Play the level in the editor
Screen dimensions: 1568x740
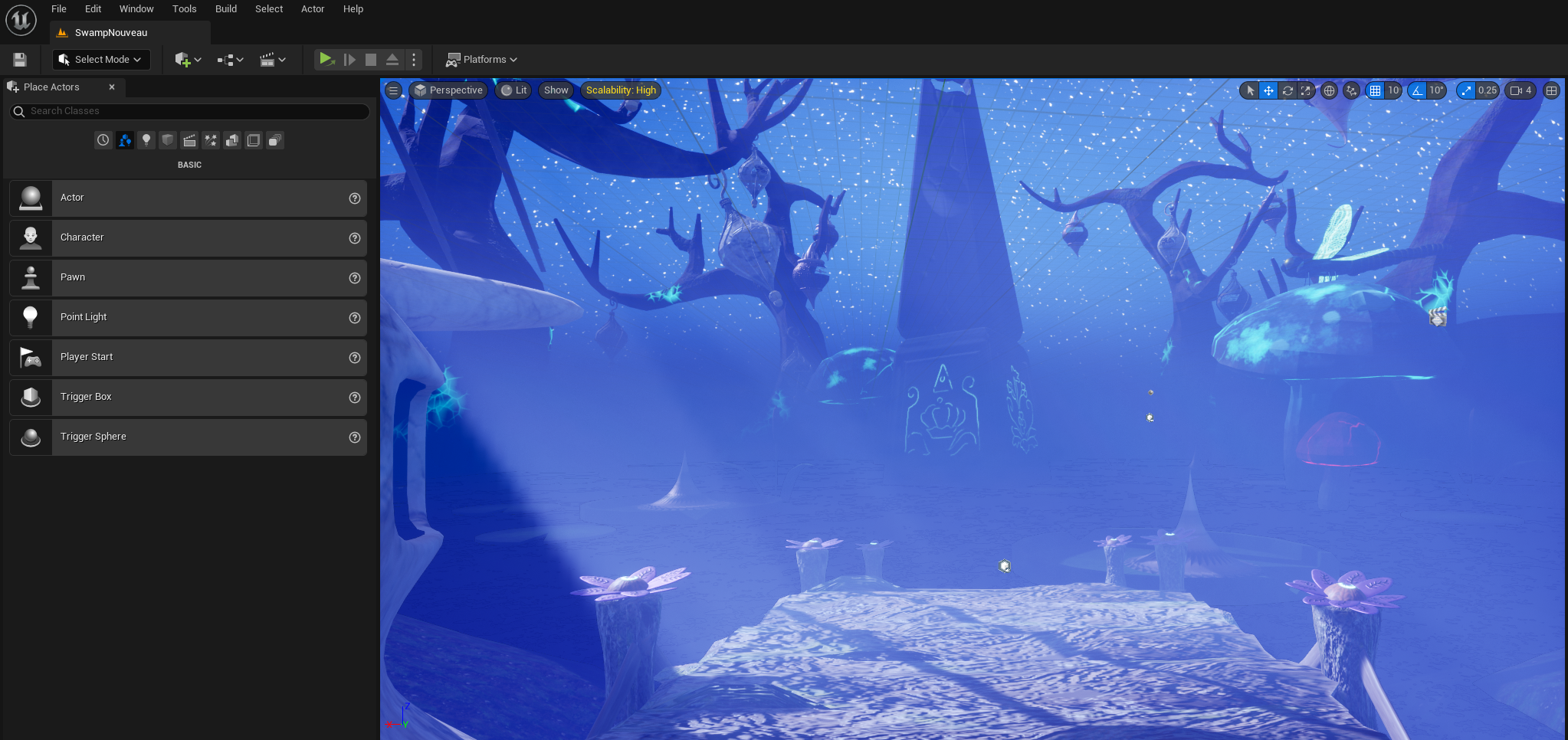tap(326, 59)
